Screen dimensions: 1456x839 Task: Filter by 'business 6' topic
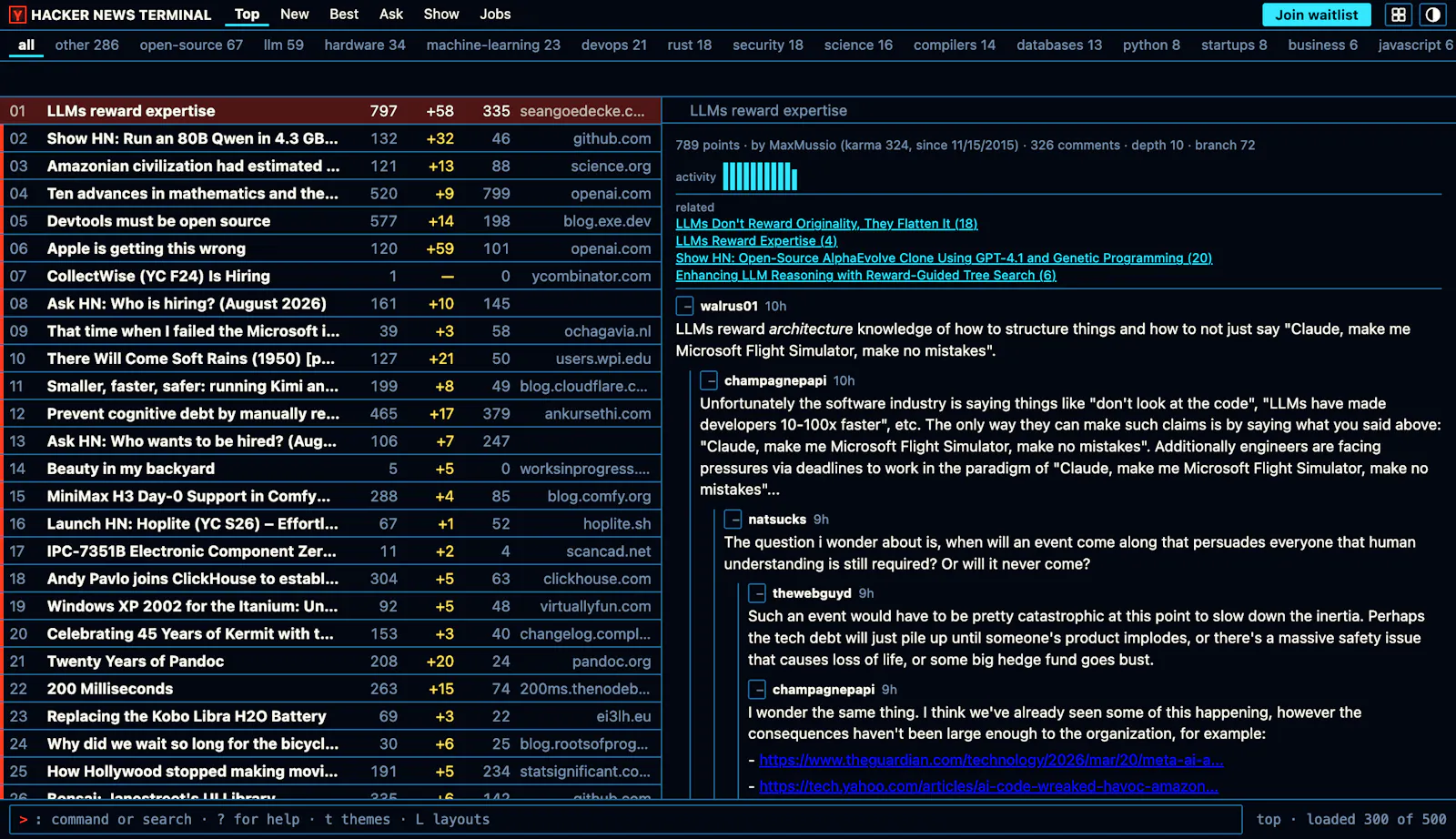pyautogui.click(x=1322, y=45)
